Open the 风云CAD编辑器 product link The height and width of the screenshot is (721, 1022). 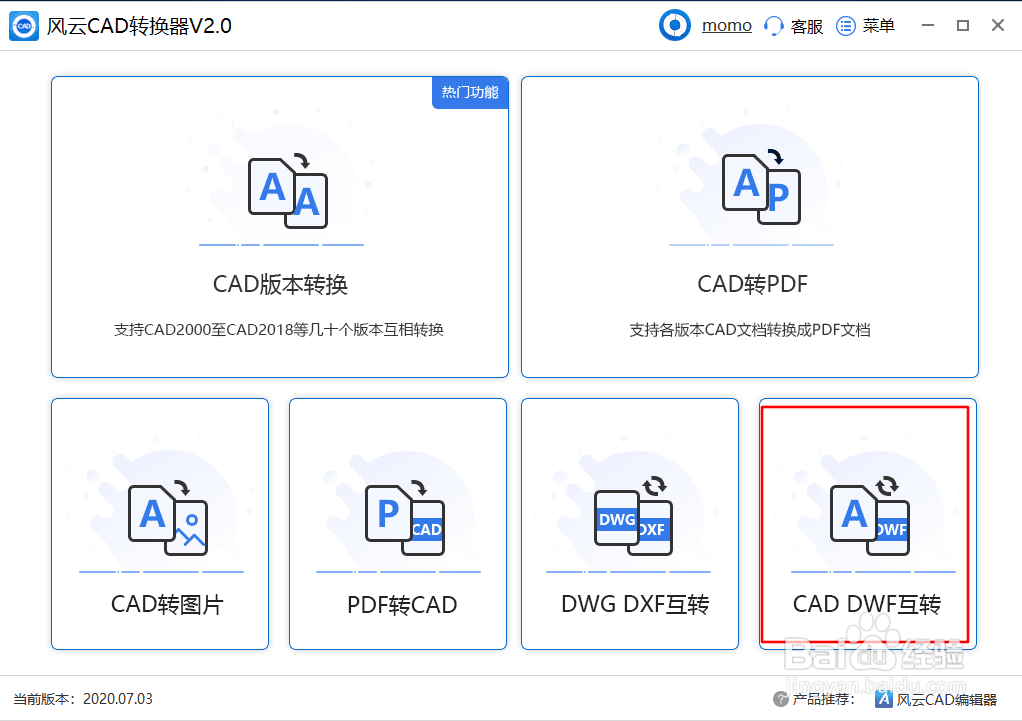[x=946, y=700]
